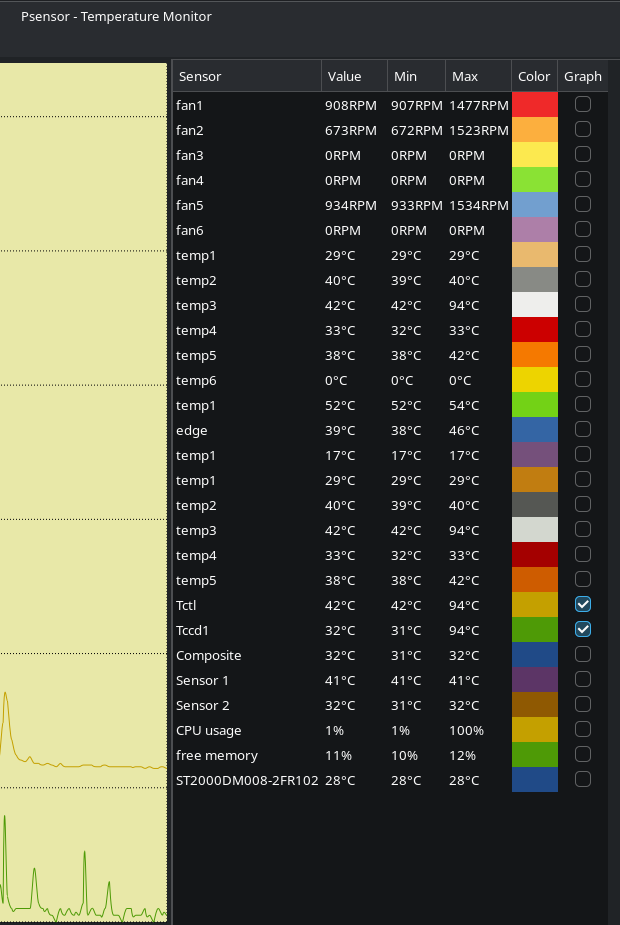Select the temp6 sensor name

tap(196, 381)
